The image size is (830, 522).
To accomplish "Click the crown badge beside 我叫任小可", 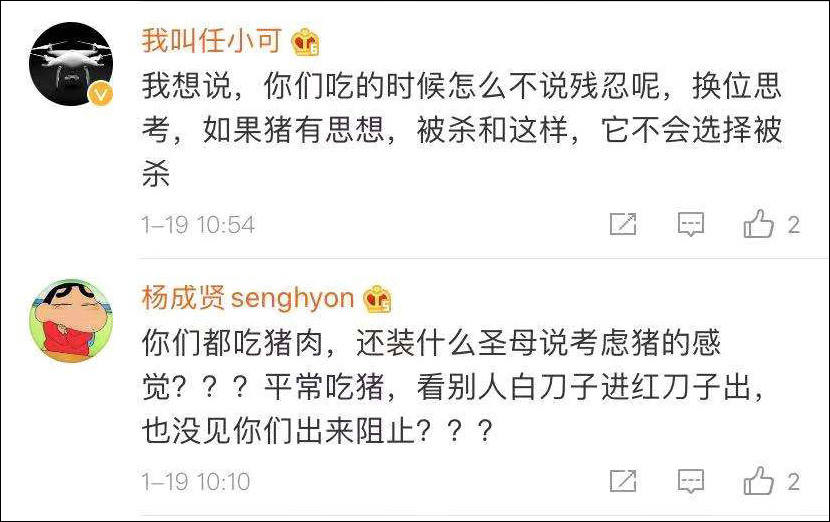I will coord(305,43).
